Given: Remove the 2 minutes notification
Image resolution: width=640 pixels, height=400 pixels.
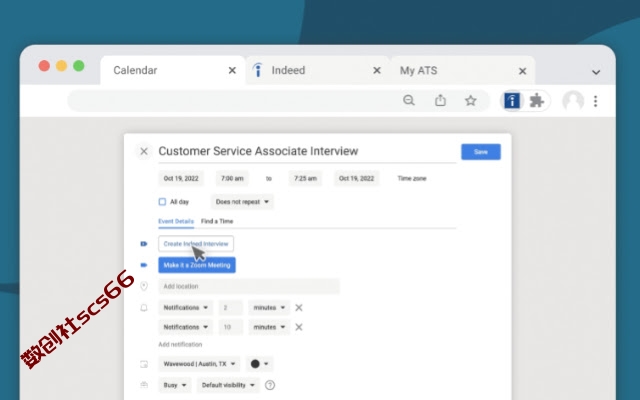Looking at the screenshot, I should pyautogui.click(x=299, y=308).
